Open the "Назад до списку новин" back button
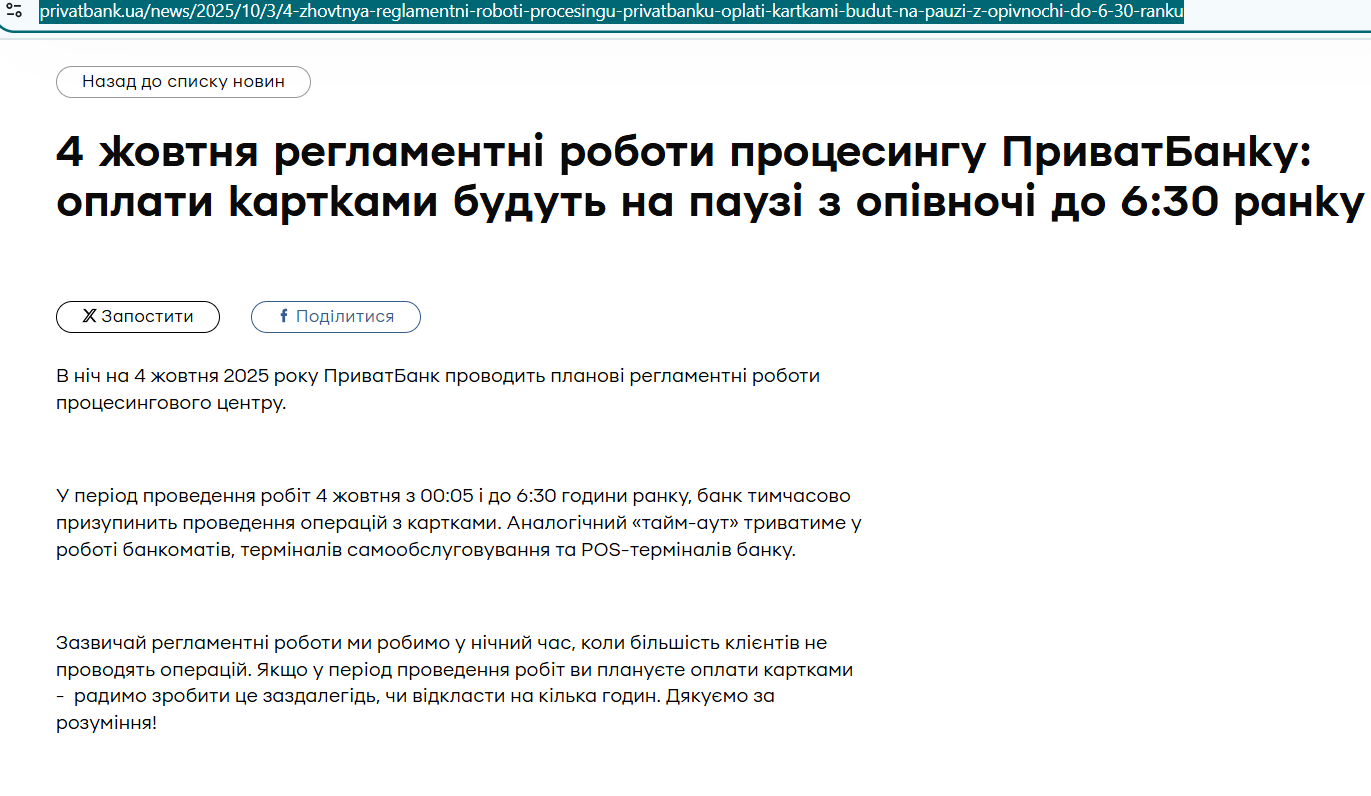 (x=183, y=81)
